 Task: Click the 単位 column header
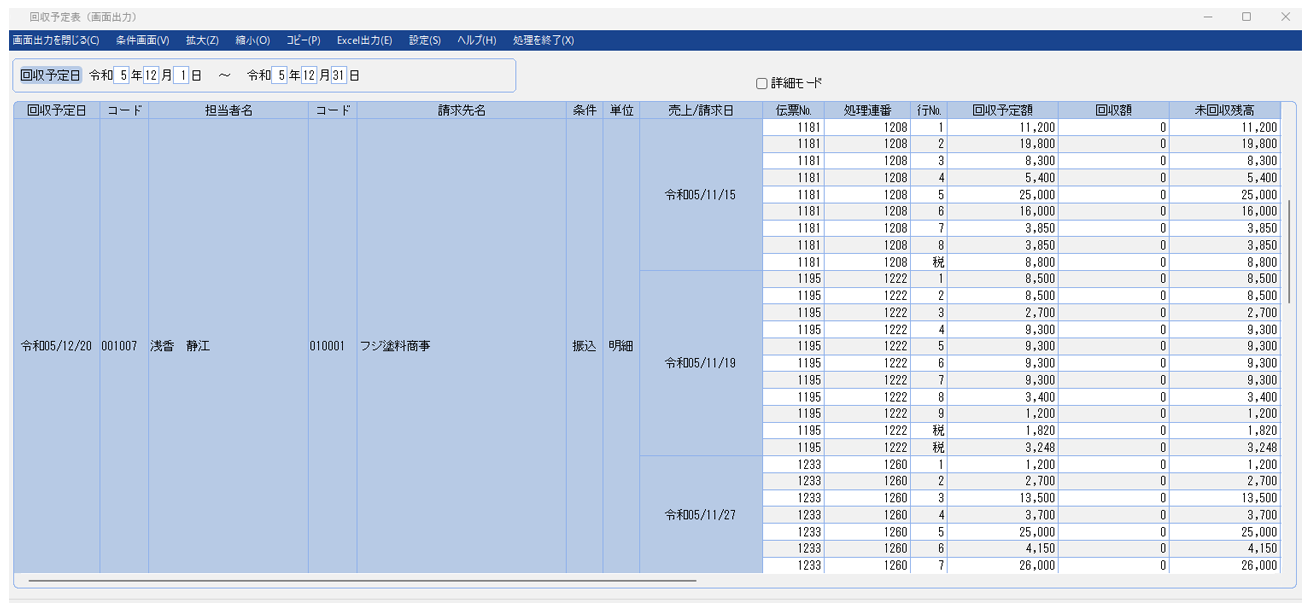point(621,110)
